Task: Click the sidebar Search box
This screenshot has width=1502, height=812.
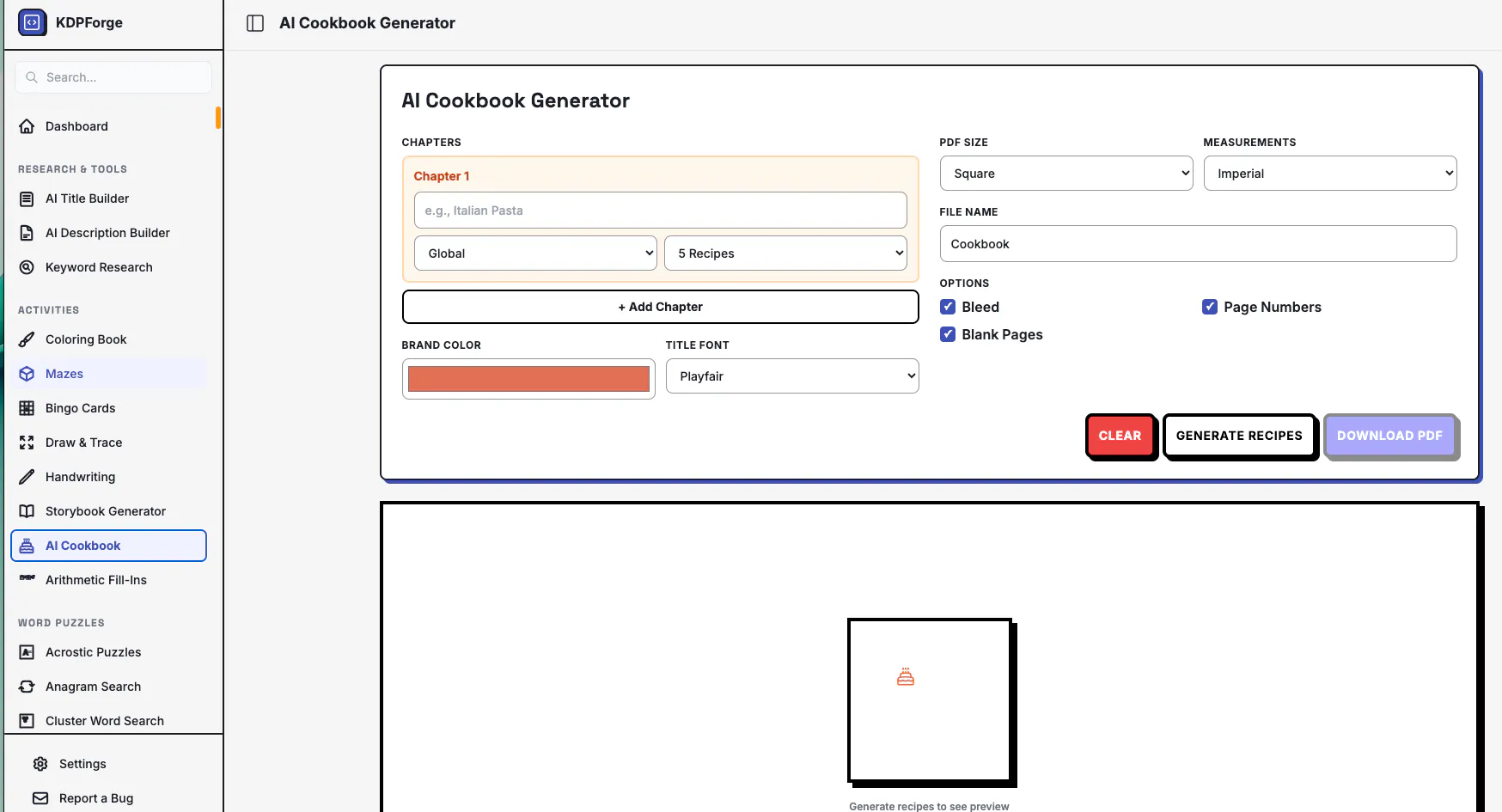Action: 113,77
